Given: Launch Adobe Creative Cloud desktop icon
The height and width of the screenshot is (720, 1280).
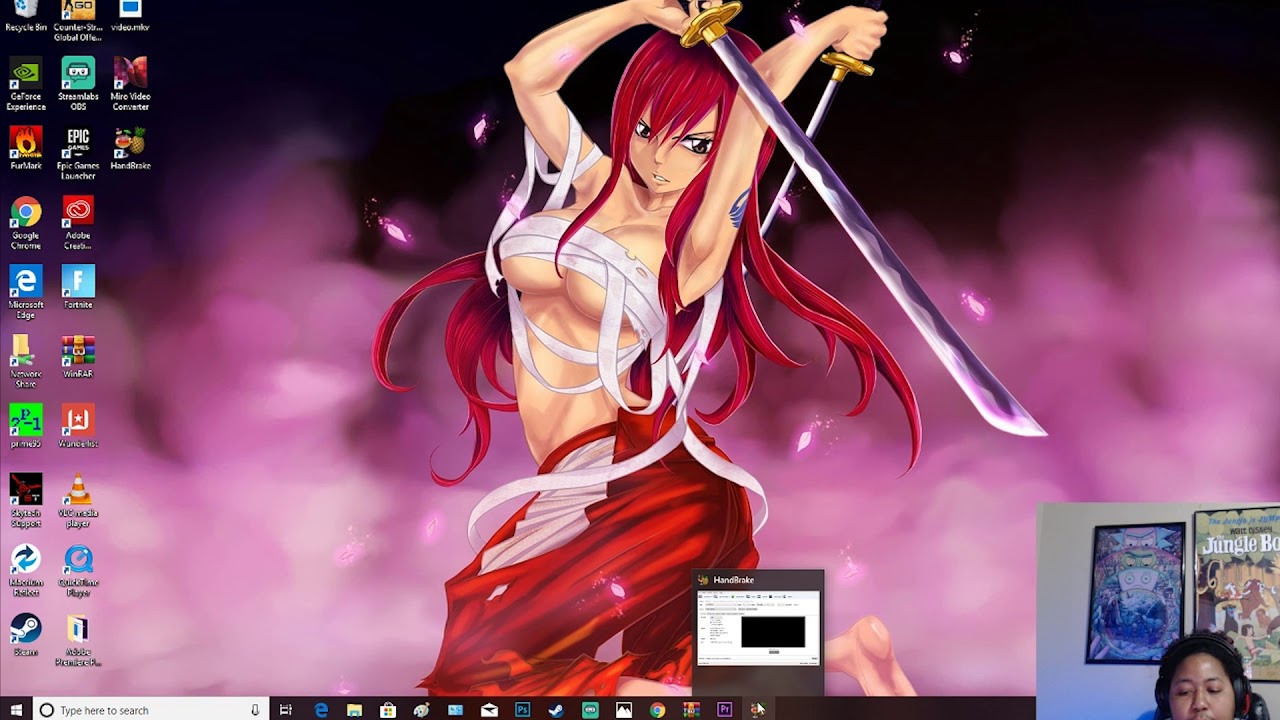Looking at the screenshot, I should point(78,222).
